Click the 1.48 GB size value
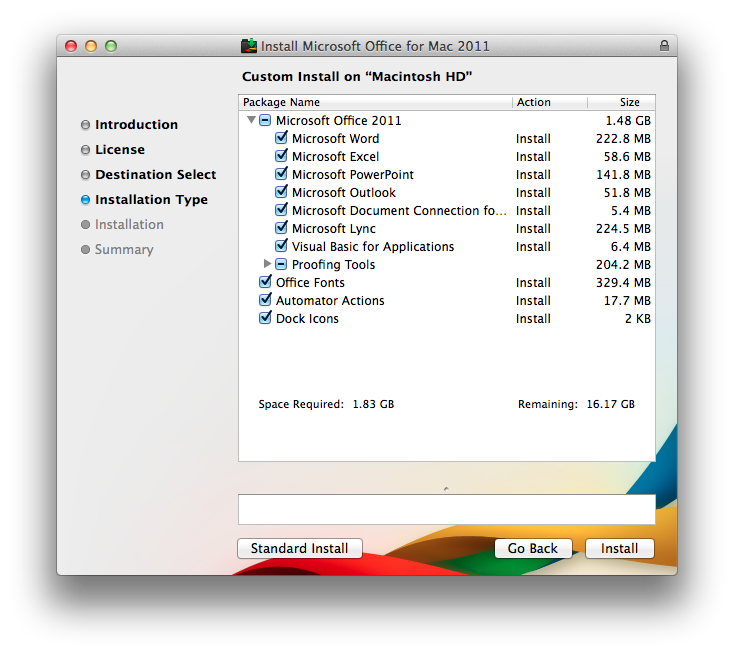Viewport: 734px width, 654px height. tap(628, 121)
